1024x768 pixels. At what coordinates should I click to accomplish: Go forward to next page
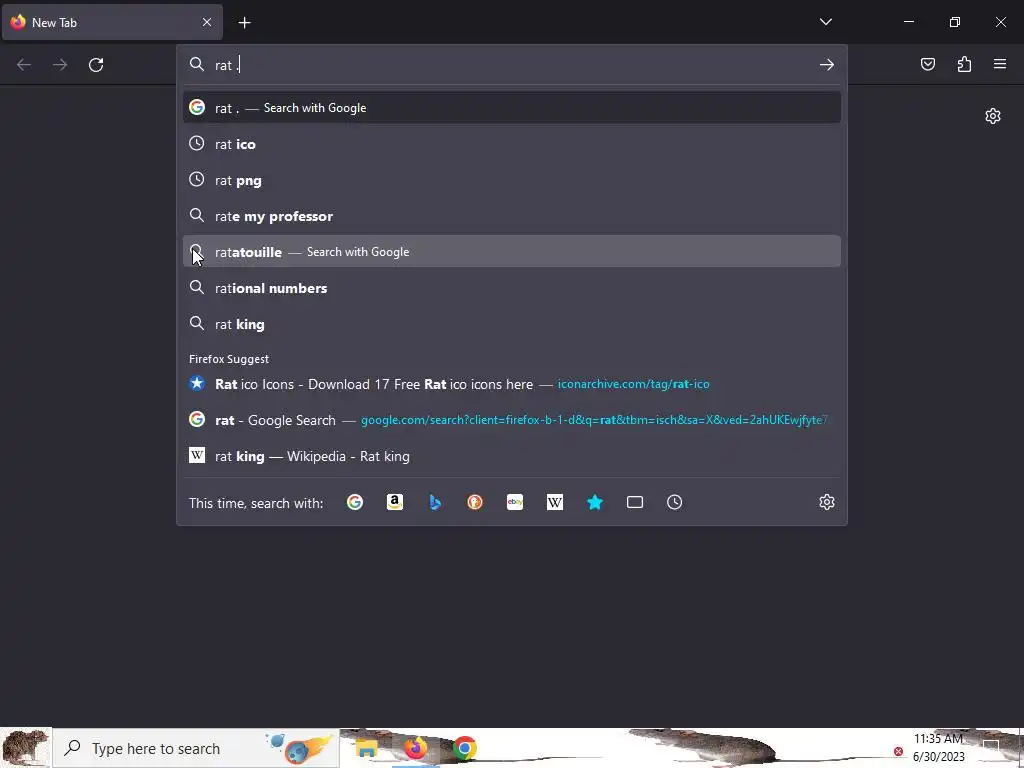(x=60, y=65)
